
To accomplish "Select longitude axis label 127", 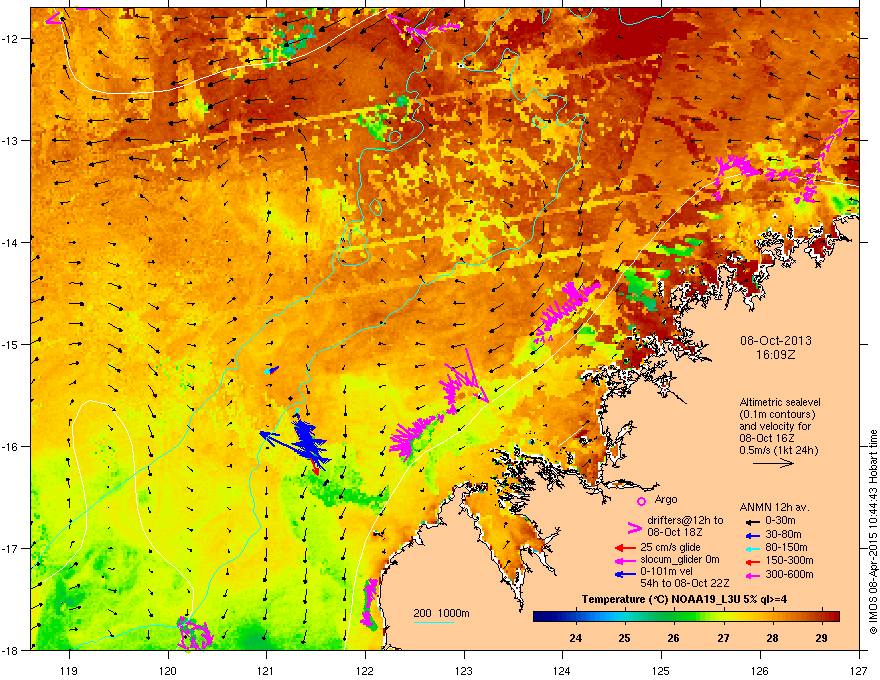I will (859, 670).
